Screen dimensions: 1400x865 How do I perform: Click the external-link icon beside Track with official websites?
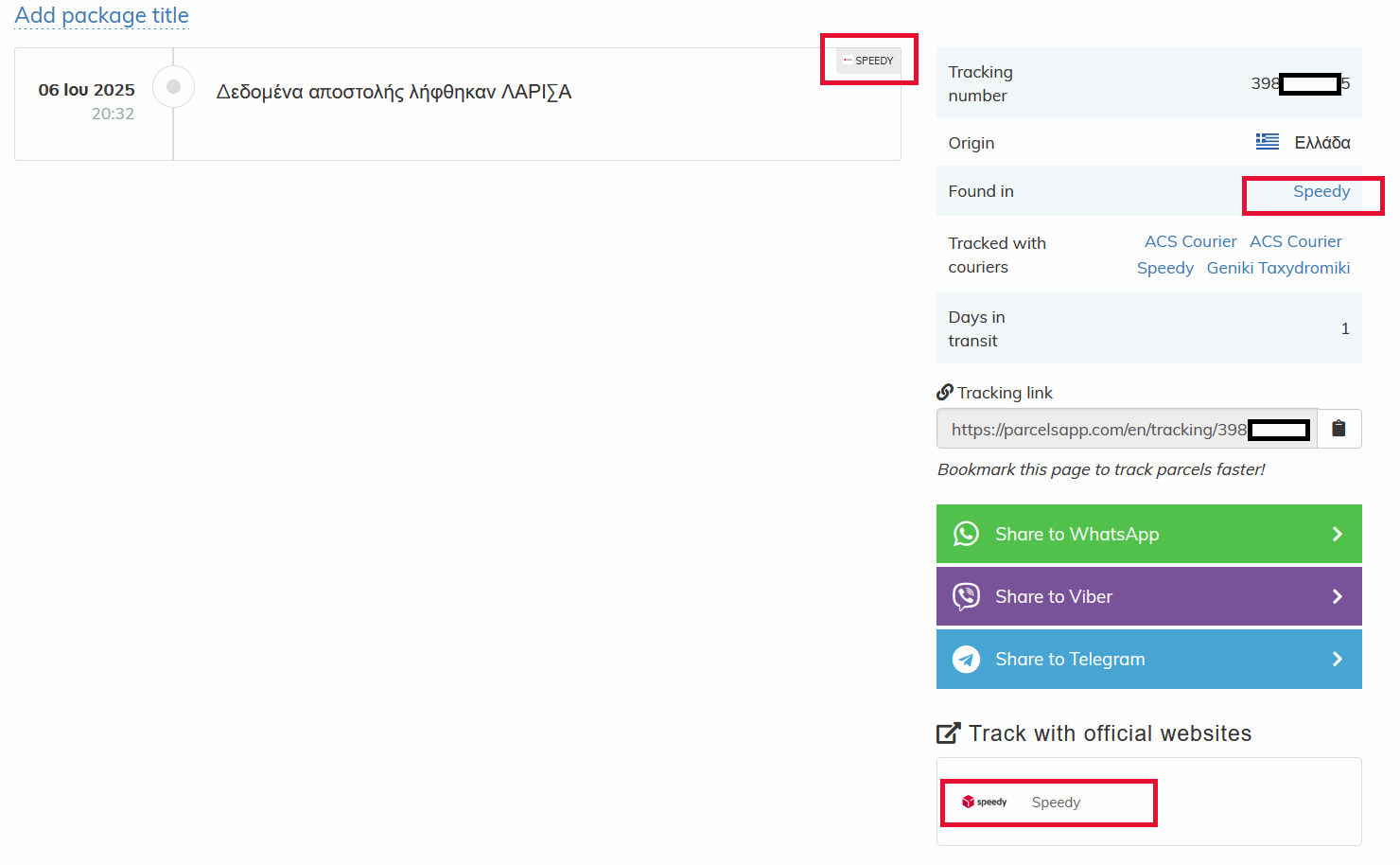tap(948, 733)
